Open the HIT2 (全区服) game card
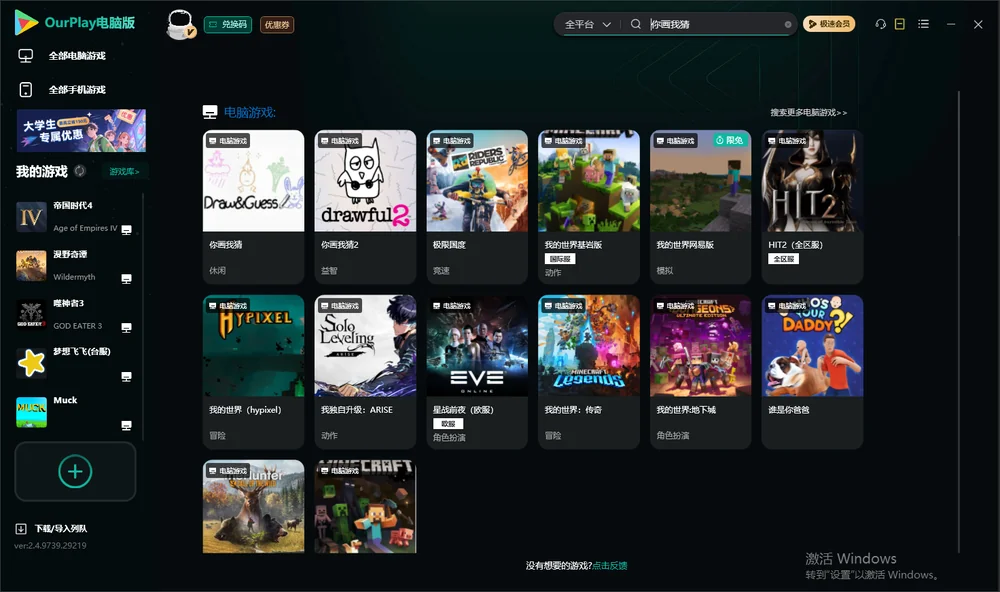The width and height of the screenshot is (1000, 592). point(812,207)
